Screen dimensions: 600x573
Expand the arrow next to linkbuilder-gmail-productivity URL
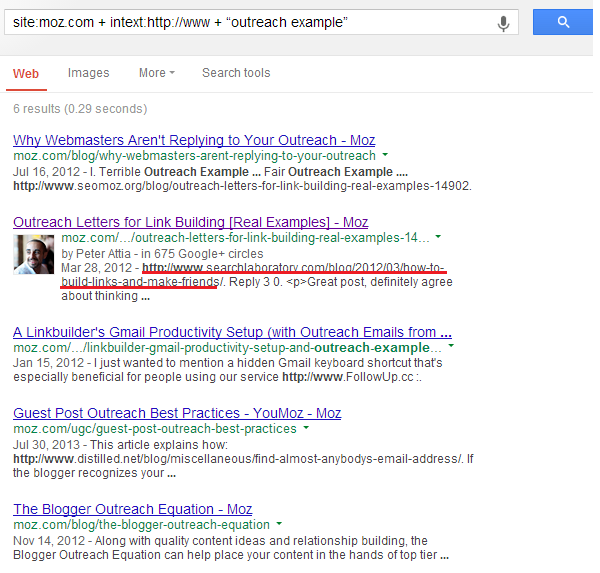point(451,346)
